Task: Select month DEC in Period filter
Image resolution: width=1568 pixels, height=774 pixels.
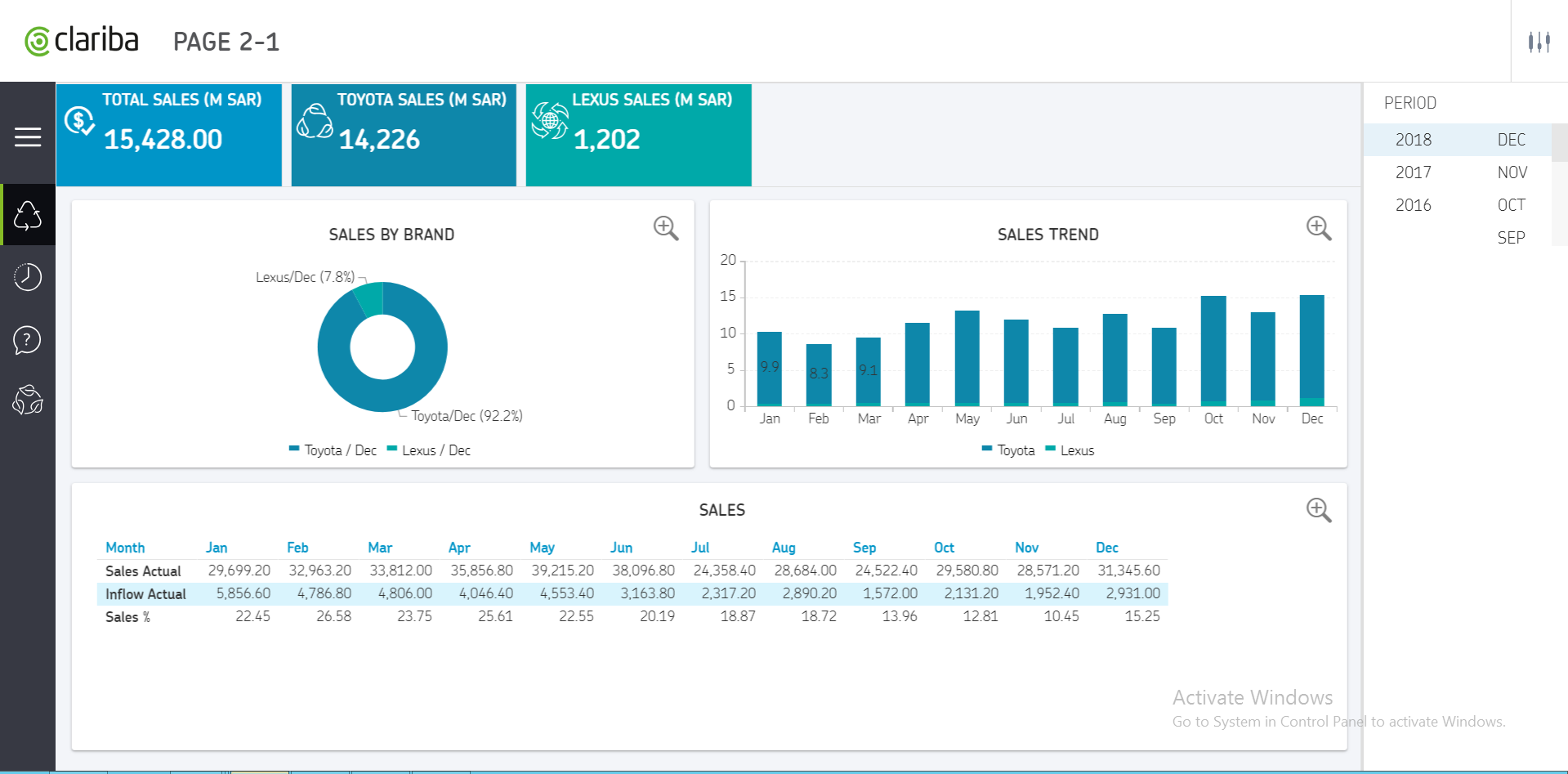Action: point(1512,140)
